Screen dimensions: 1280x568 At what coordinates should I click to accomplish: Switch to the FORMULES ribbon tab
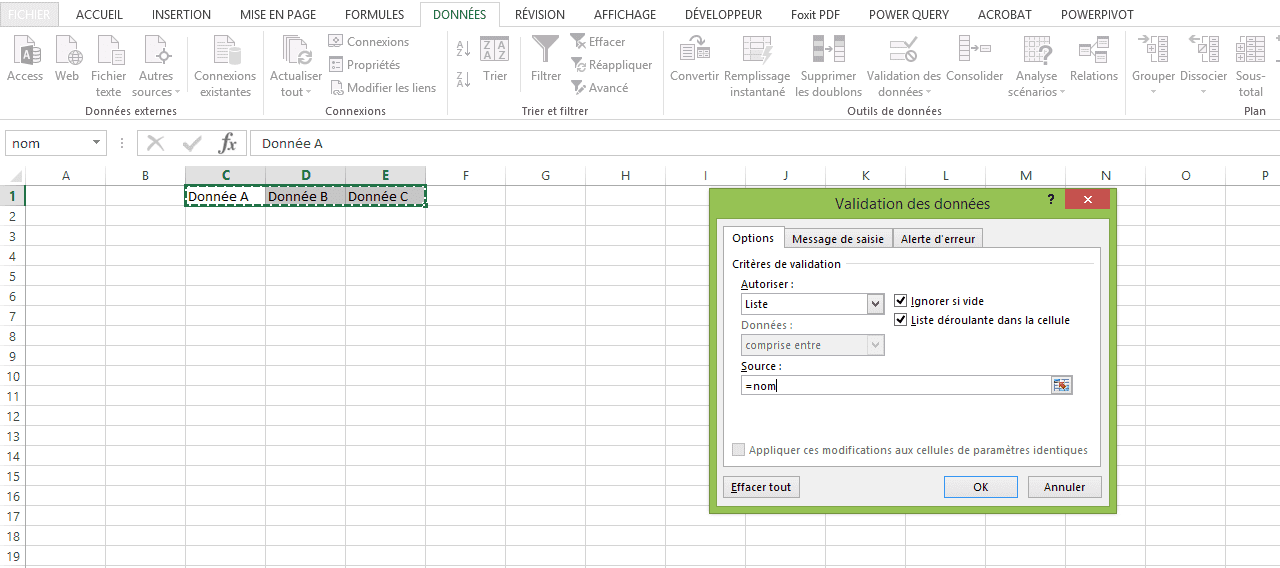click(x=374, y=15)
